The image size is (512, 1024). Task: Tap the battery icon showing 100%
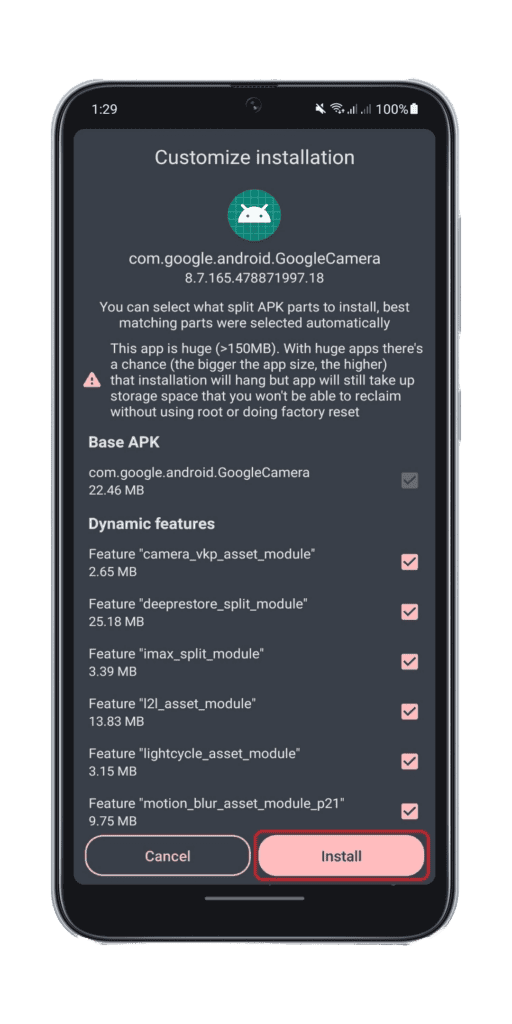[x=414, y=109]
